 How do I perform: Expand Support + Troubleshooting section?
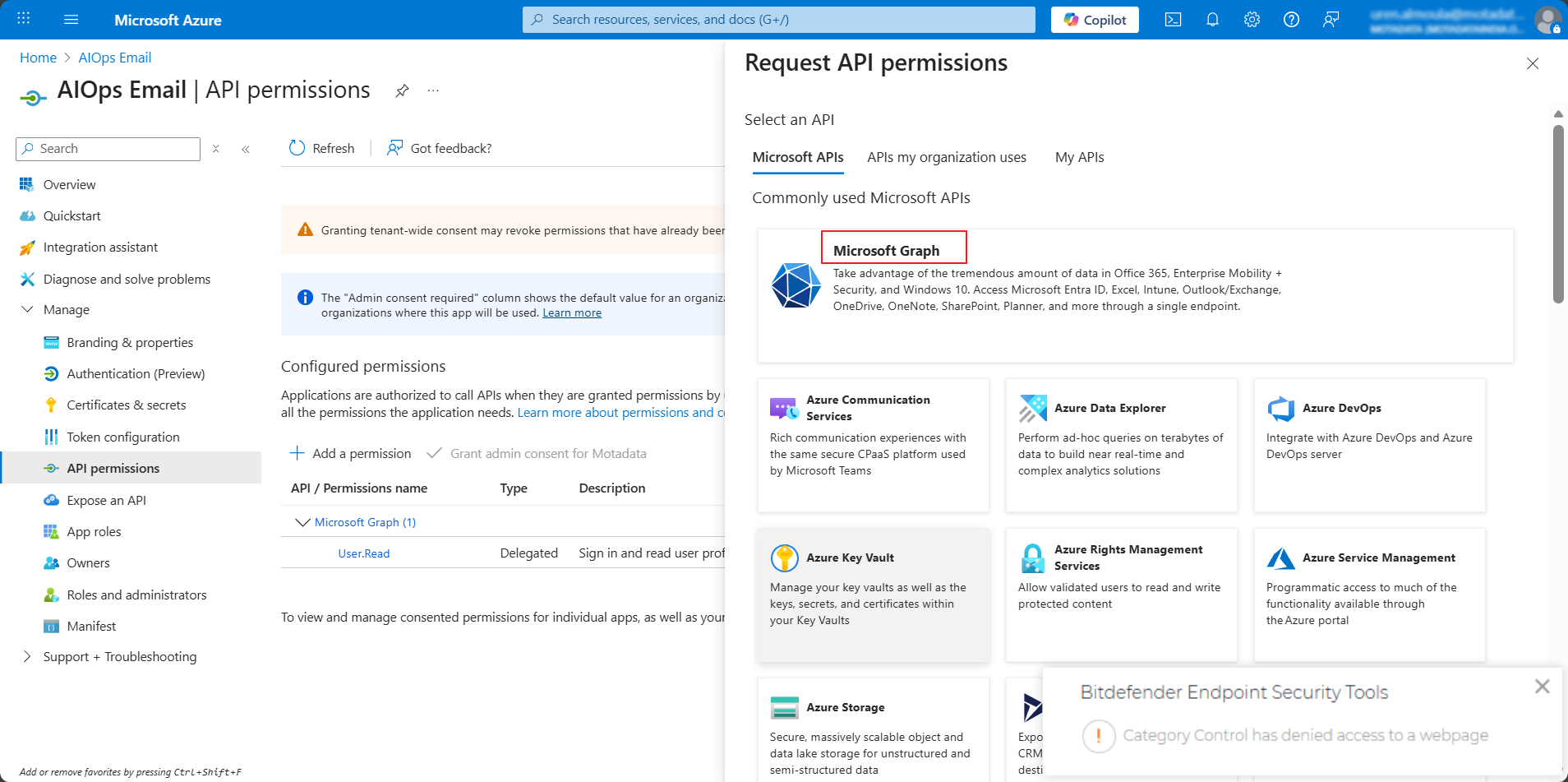27,656
